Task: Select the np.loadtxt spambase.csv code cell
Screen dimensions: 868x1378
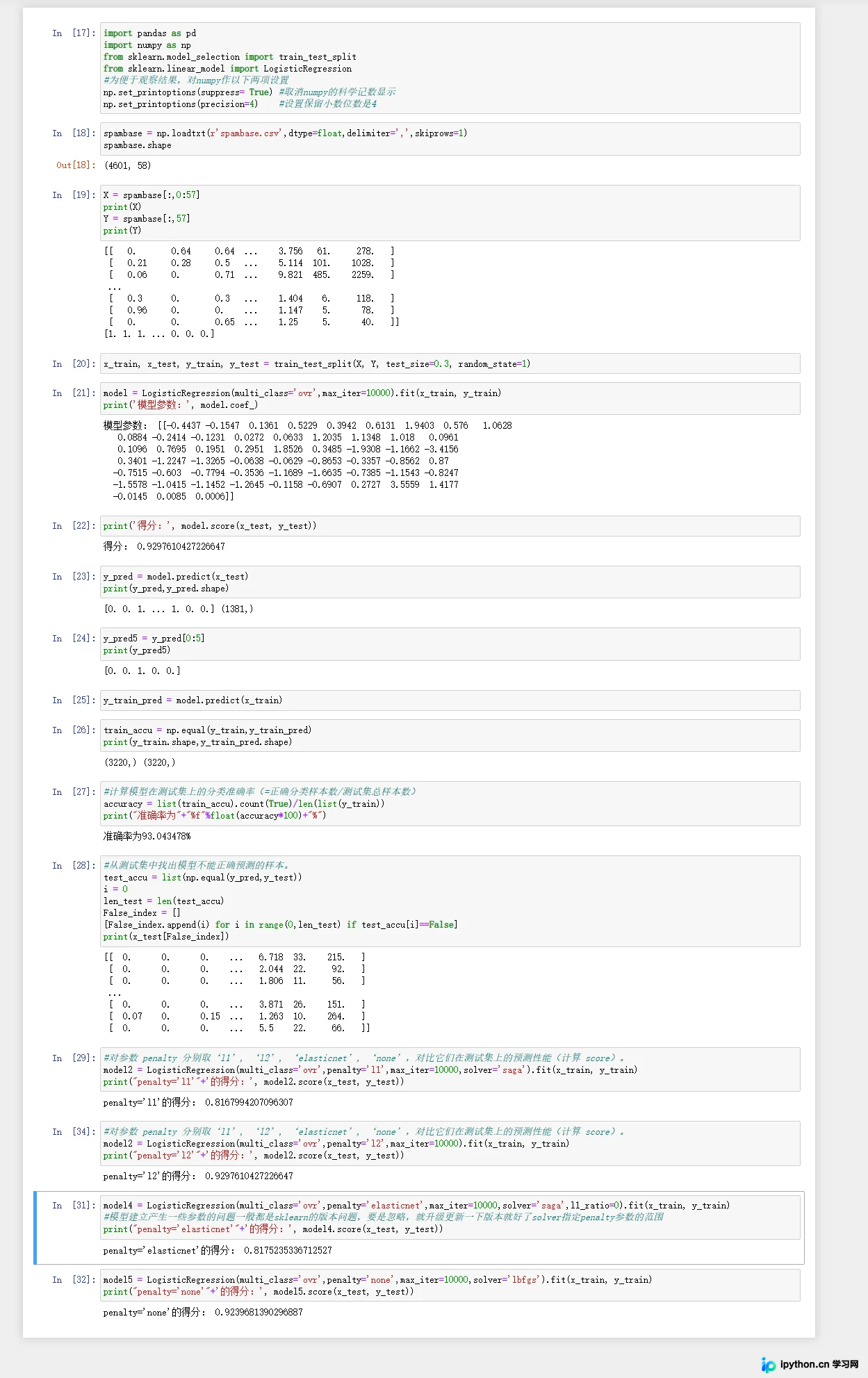Action: (450, 139)
